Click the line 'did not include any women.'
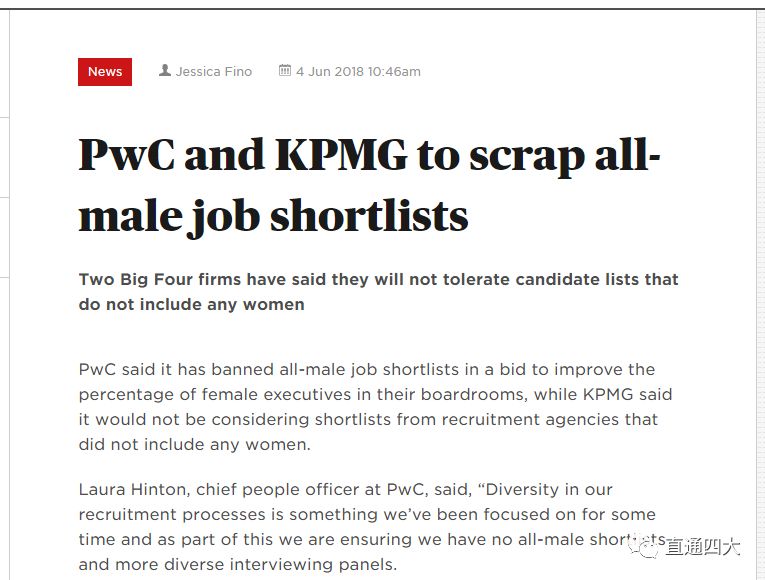Image resolution: width=765 pixels, height=580 pixels. point(195,444)
